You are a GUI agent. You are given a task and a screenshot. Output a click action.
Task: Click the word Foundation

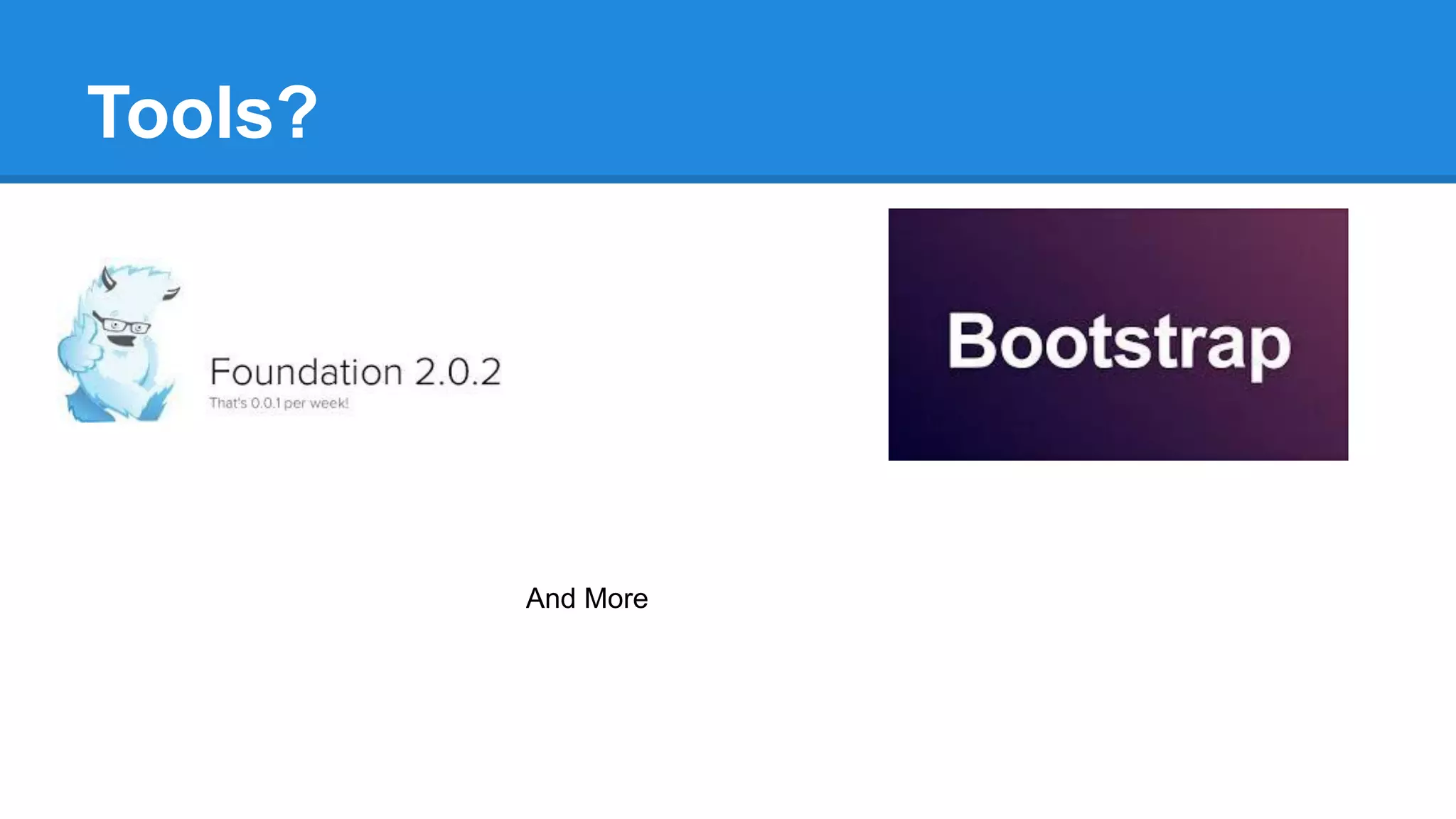point(306,372)
